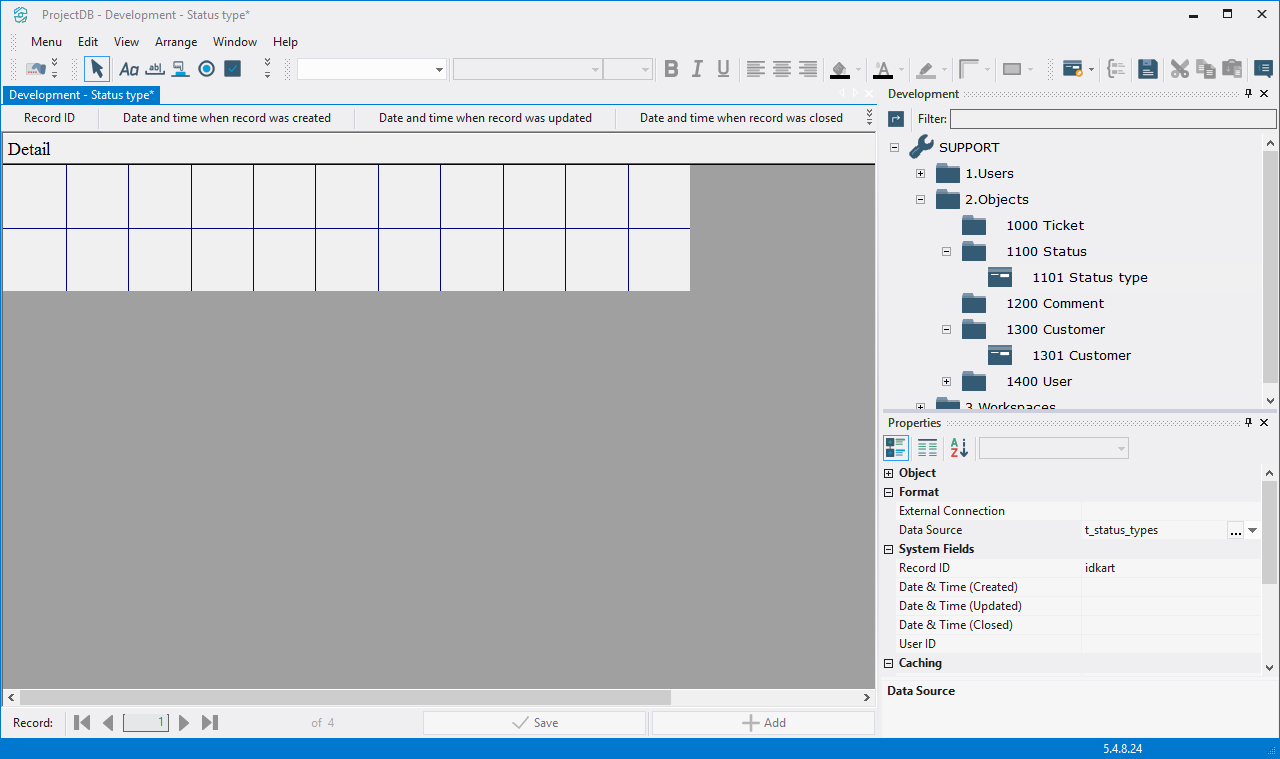Open the Arrange menu
Screen dimensions: 1280x759
coord(176,42)
